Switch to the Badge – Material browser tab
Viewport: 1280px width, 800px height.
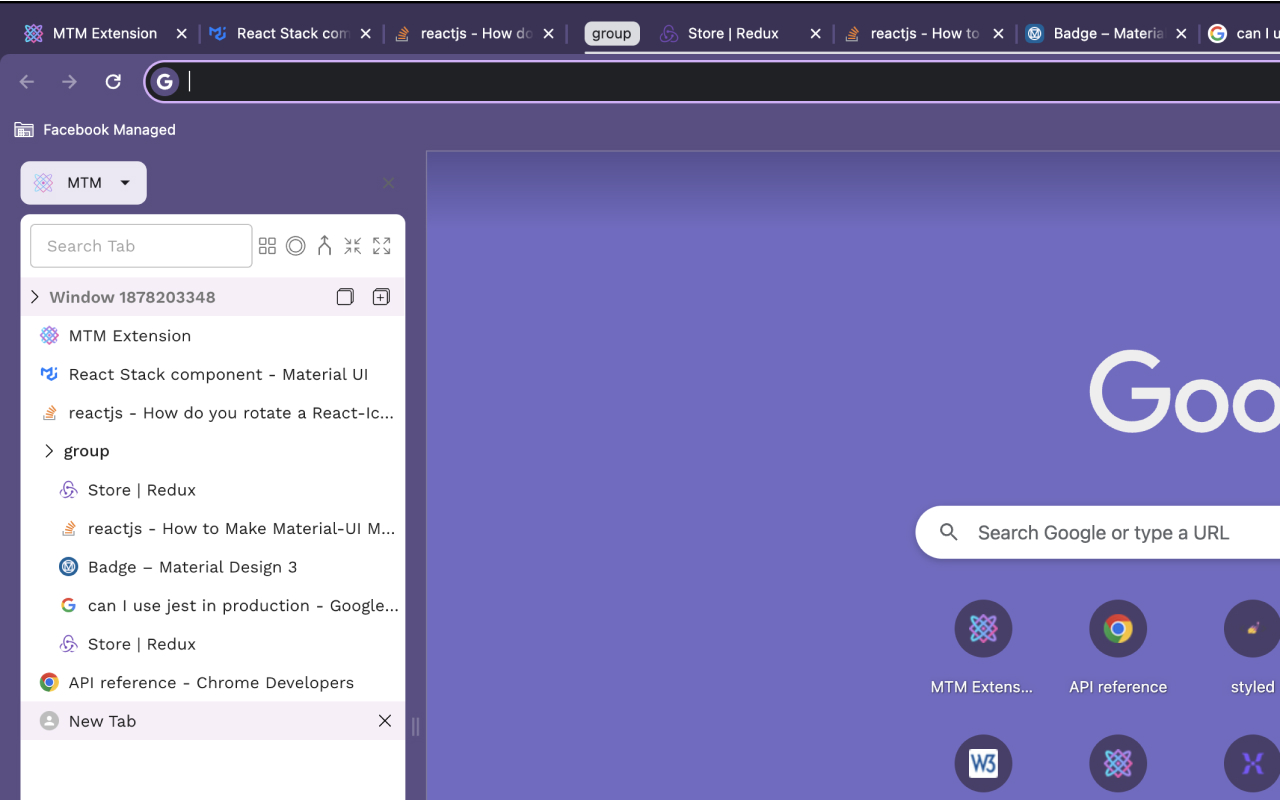[x=1107, y=34]
